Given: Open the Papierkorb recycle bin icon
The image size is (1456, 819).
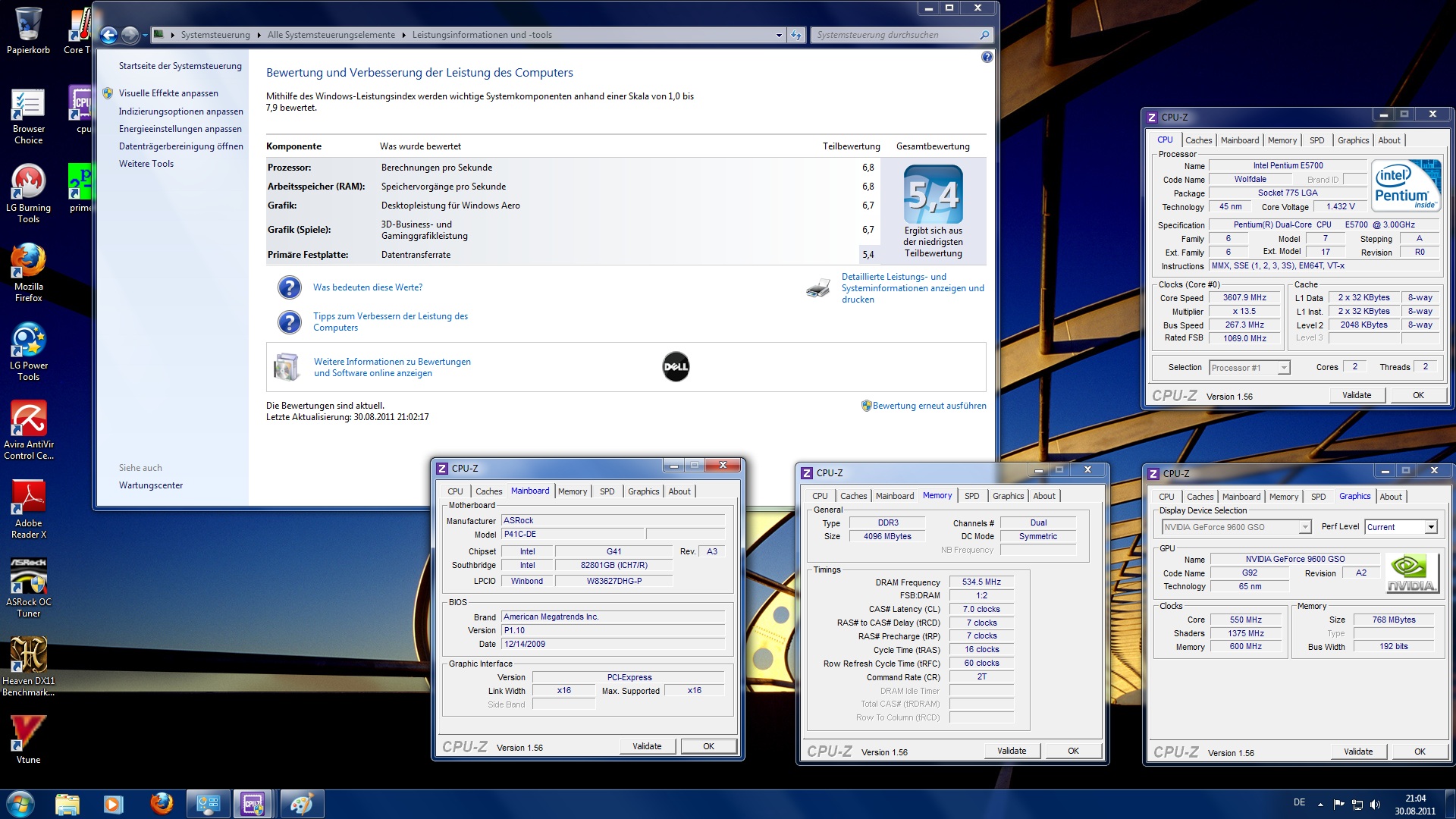Looking at the screenshot, I should click(x=28, y=30).
